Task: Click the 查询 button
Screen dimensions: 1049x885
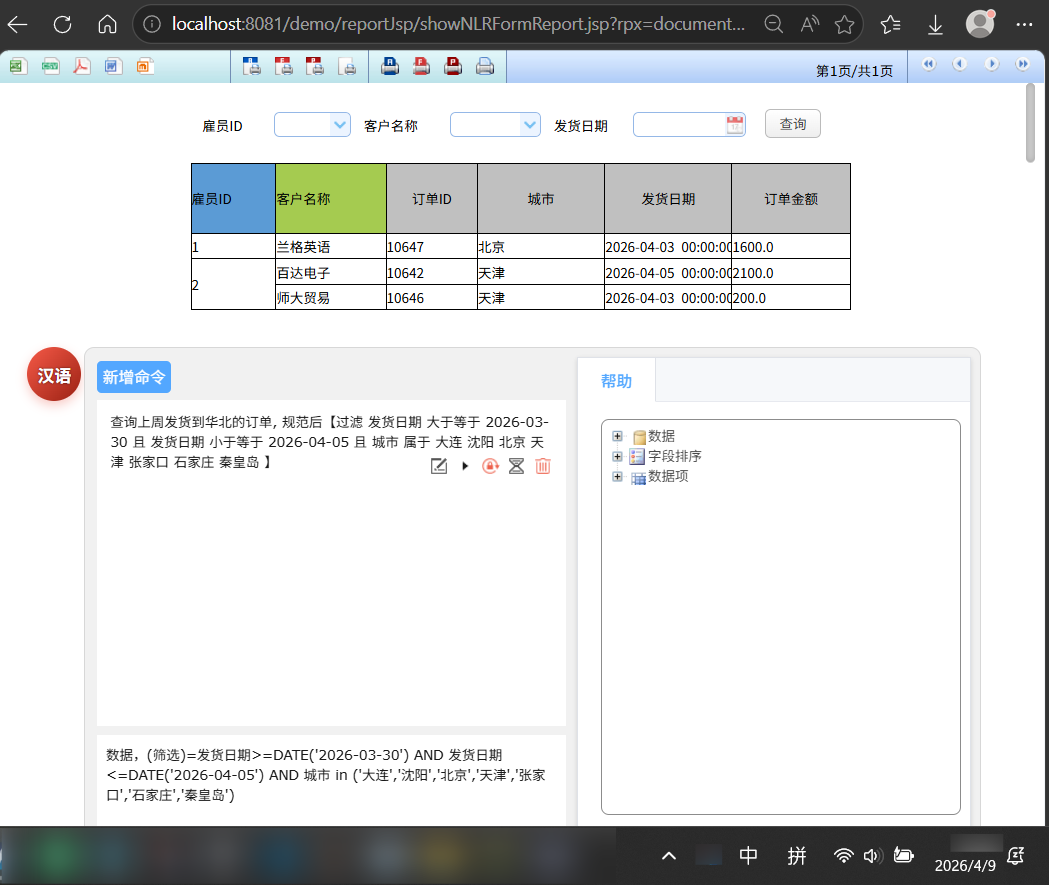Action: click(x=792, y=124)
